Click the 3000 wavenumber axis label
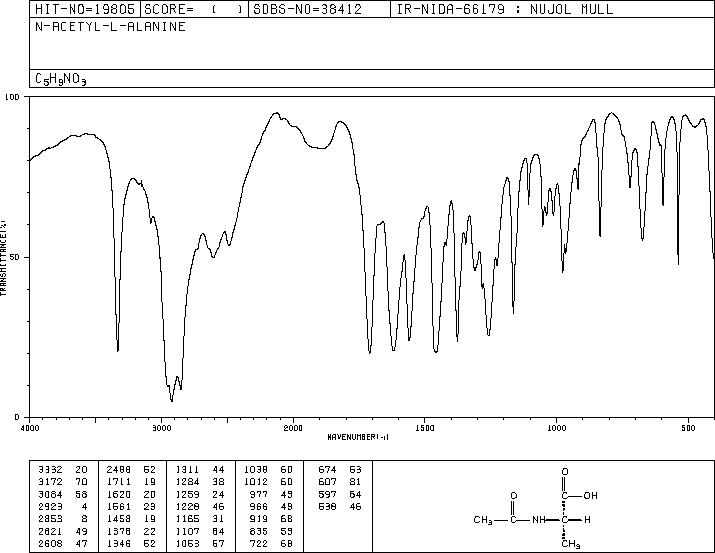The image size is (715, 553). coord(161,428)
